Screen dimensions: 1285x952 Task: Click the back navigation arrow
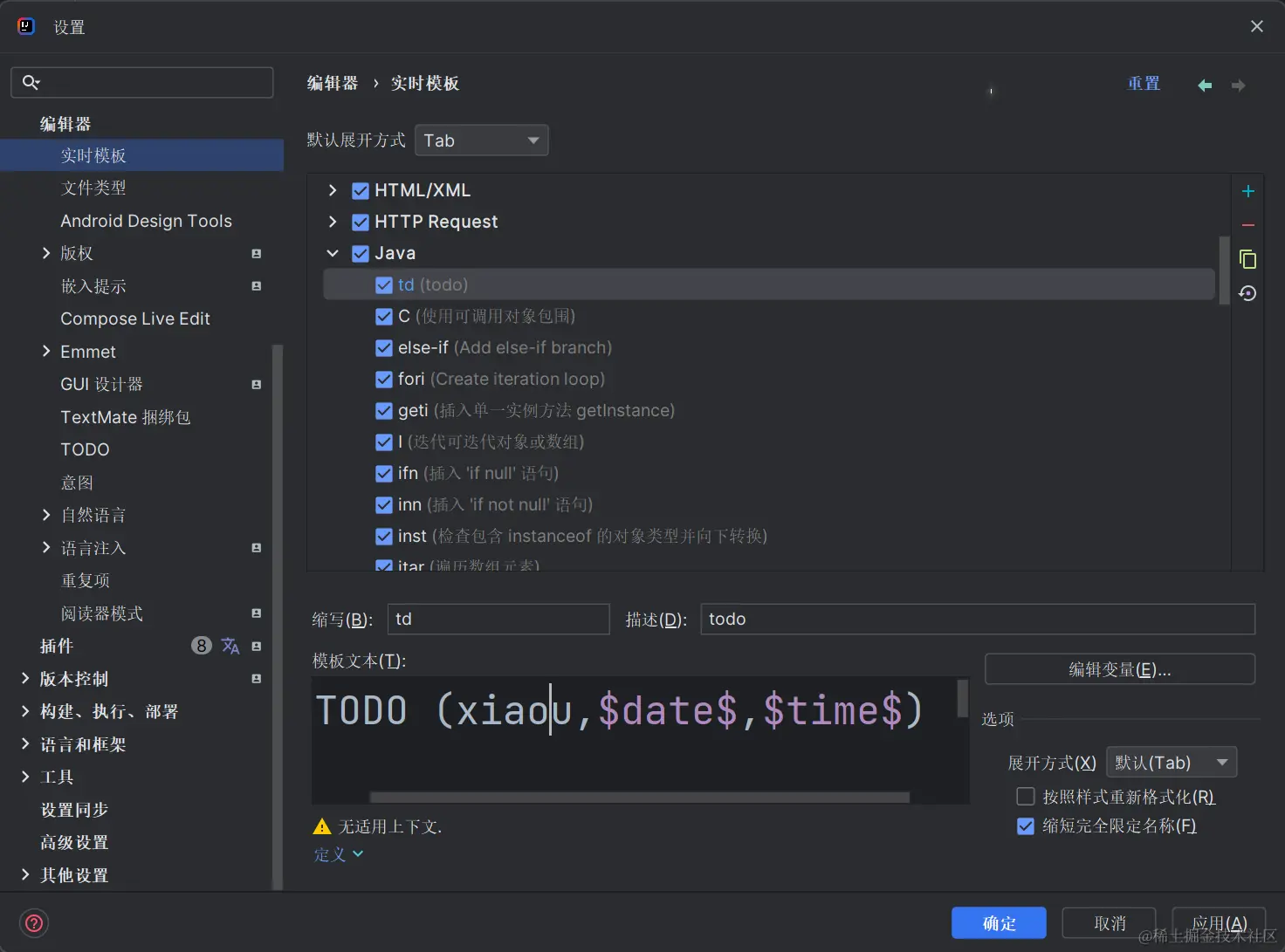coord(1205,85)
